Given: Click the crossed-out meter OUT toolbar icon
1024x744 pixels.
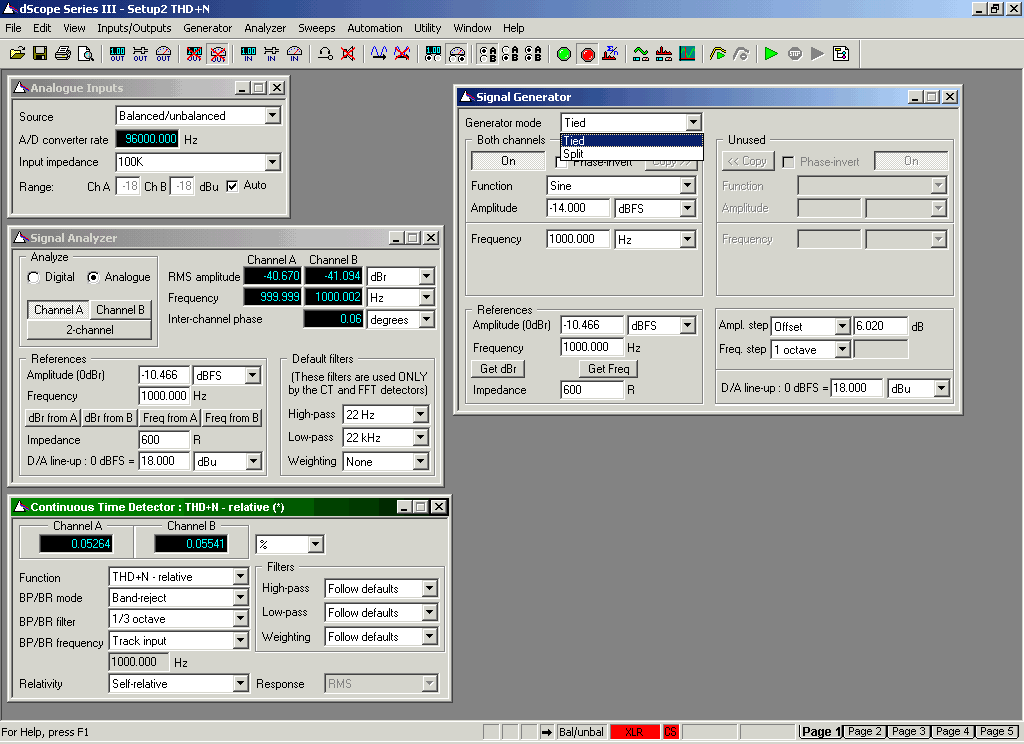Looking at the screenshot, I should 217,54.
